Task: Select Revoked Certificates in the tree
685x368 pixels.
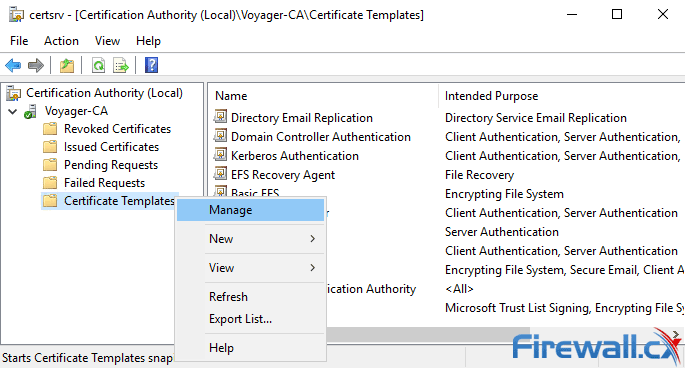Action: [x=117, y=129]
